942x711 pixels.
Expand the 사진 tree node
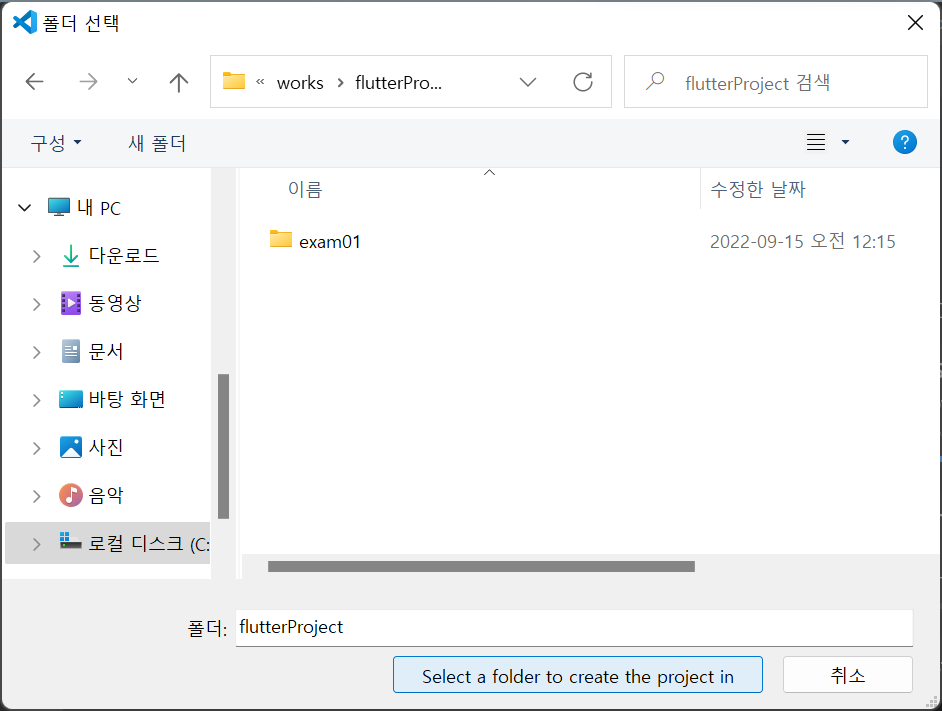coord(37,448)
